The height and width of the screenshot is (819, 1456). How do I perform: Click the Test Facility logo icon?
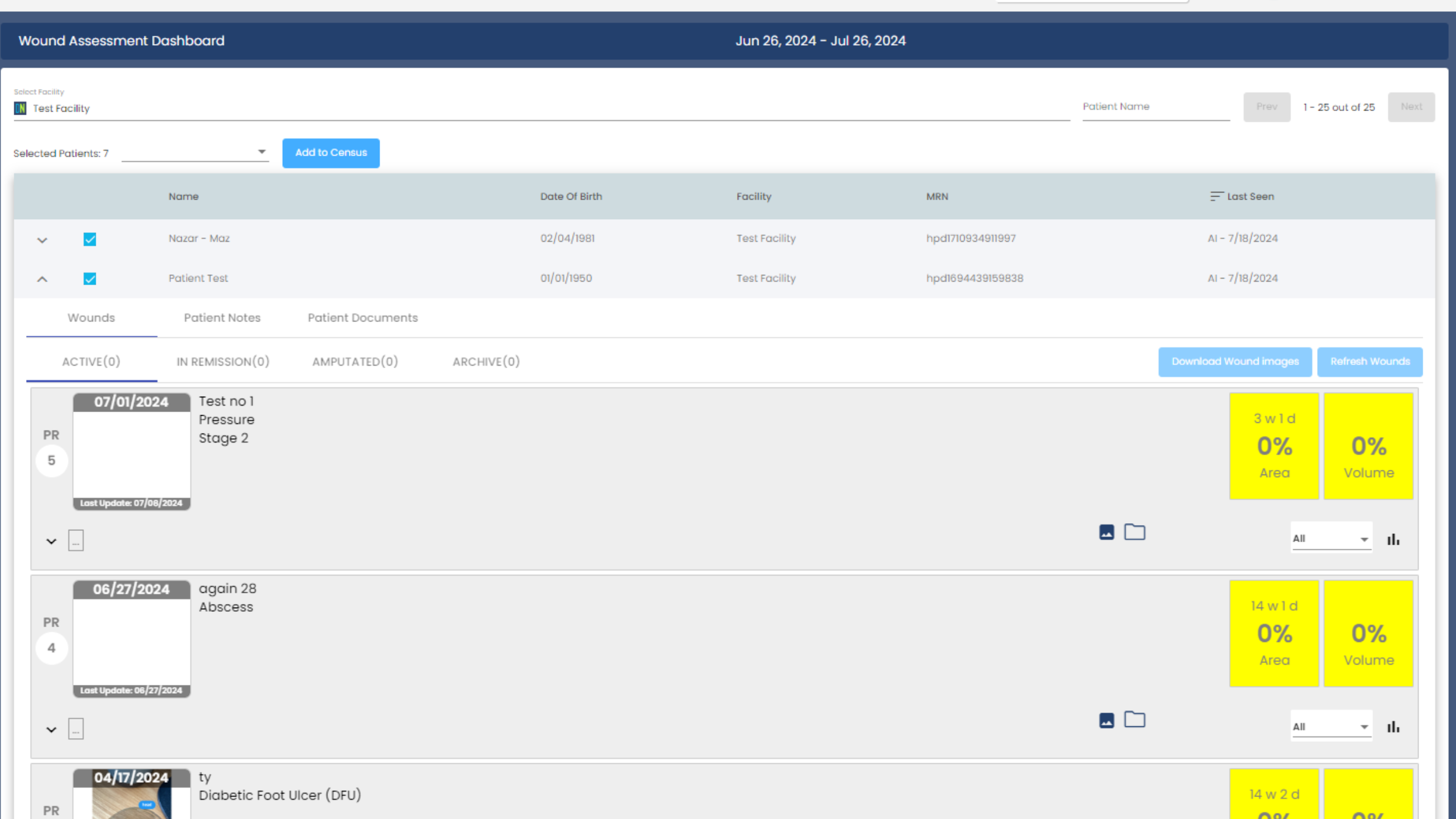tap(20, 108)
